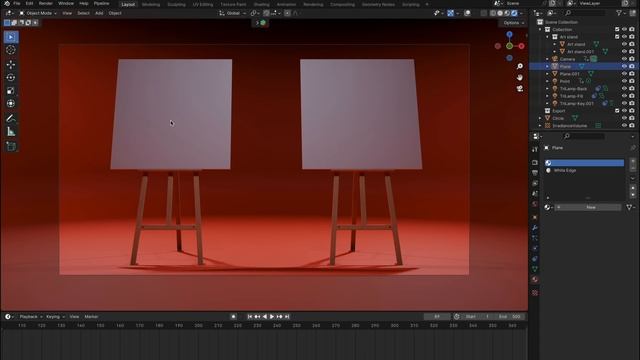This screenshot has height=360, width=640.
Task: Select the Select Box tool
Action: [x=11, y=37]
